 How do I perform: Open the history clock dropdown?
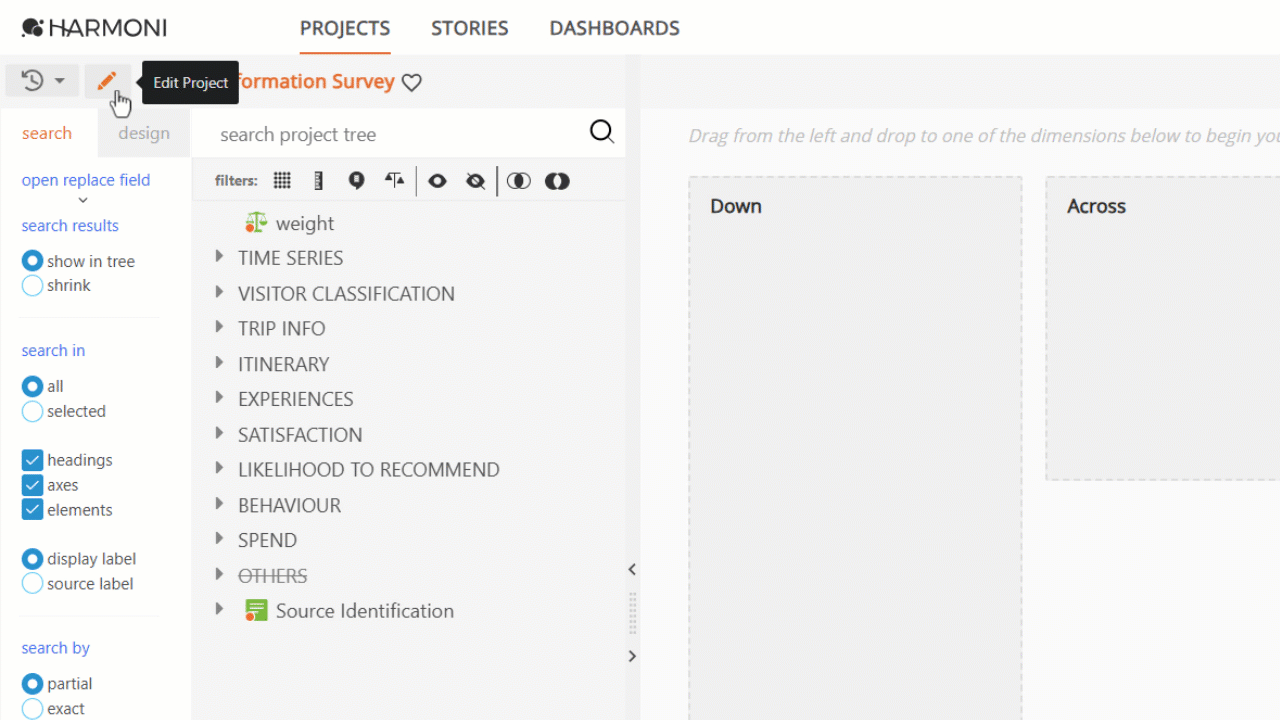tap(42, 81)
